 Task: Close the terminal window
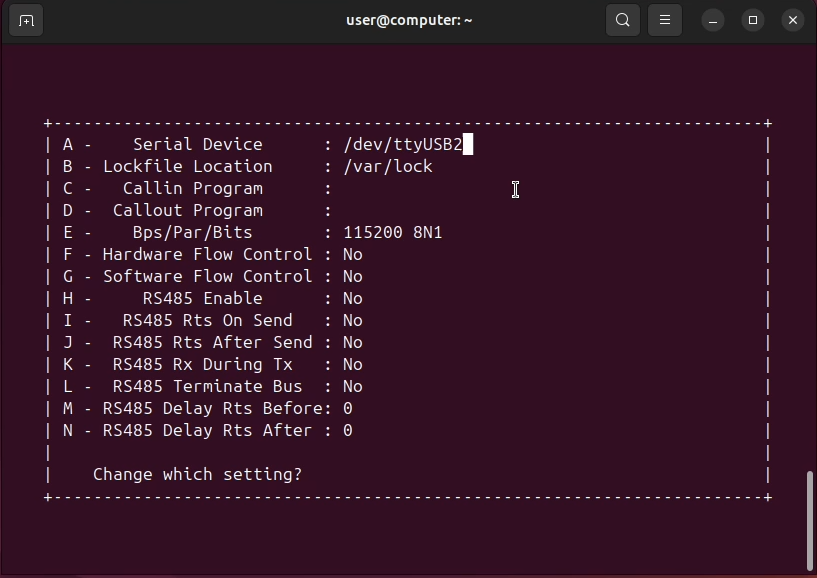click(x=793, y=20)
